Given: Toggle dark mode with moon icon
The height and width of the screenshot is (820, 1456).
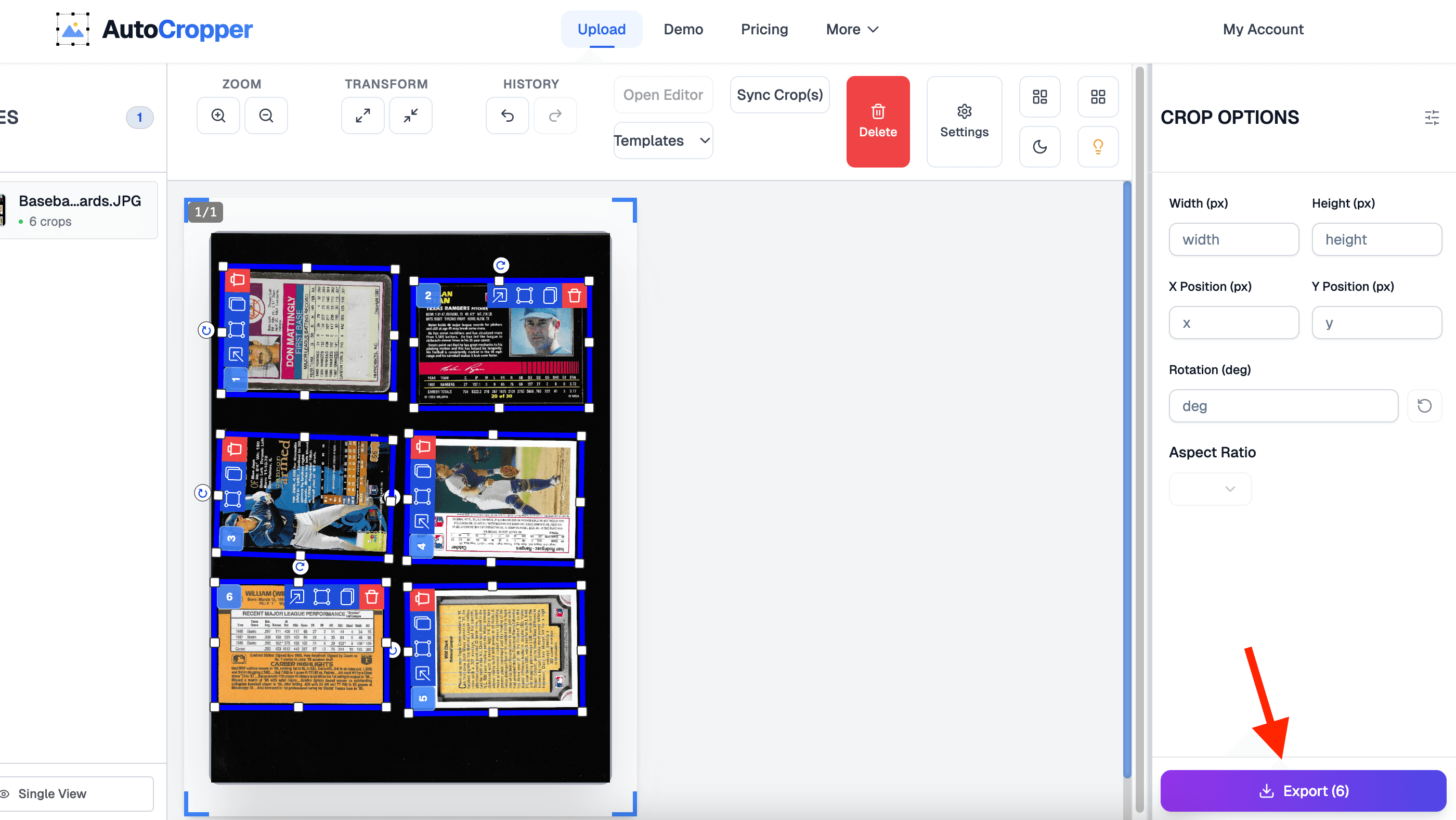Looking at the screenshot, I should [1040, 147].
